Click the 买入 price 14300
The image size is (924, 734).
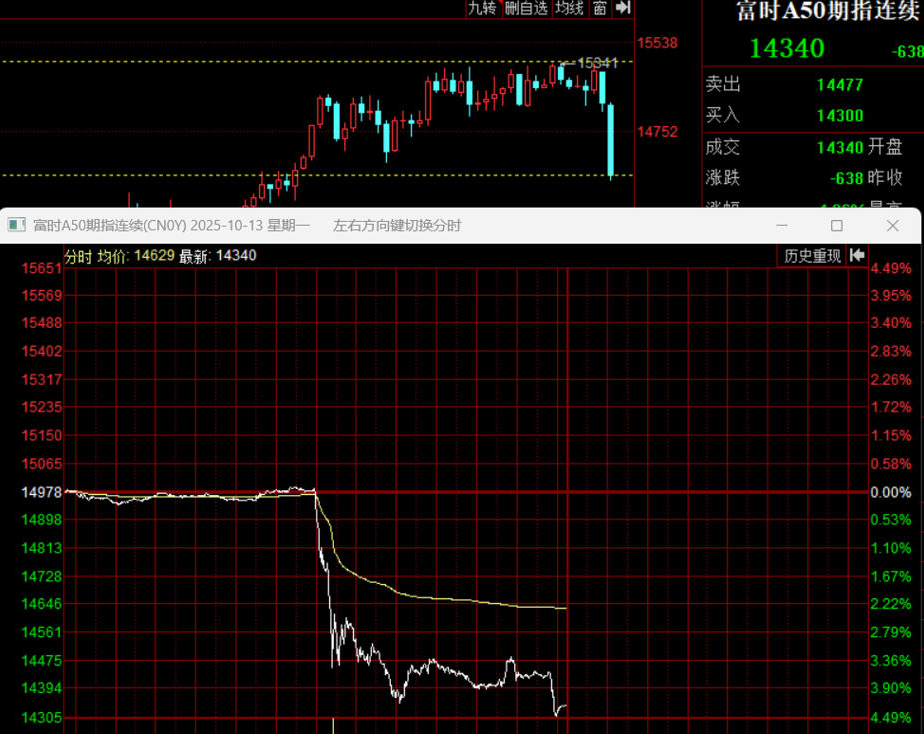[839, 116]
